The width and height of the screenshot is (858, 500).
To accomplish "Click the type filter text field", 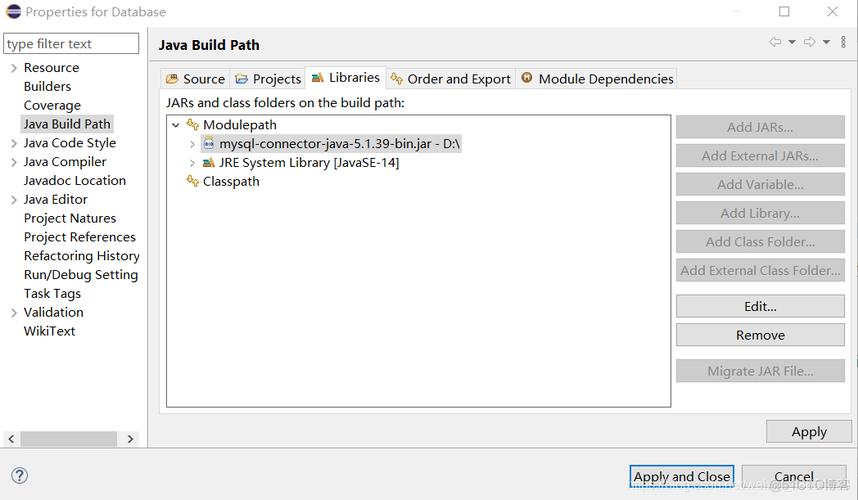I will (71, 44).
